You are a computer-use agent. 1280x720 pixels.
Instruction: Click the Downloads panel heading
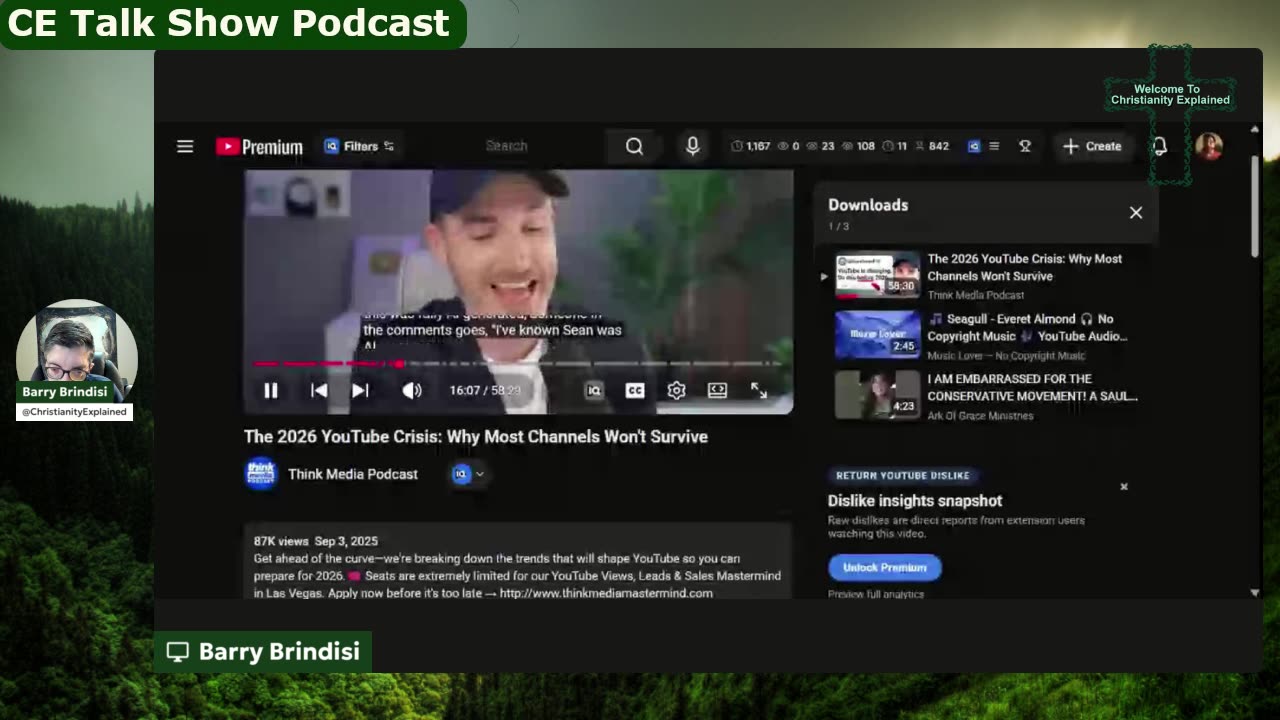(868, 205)
